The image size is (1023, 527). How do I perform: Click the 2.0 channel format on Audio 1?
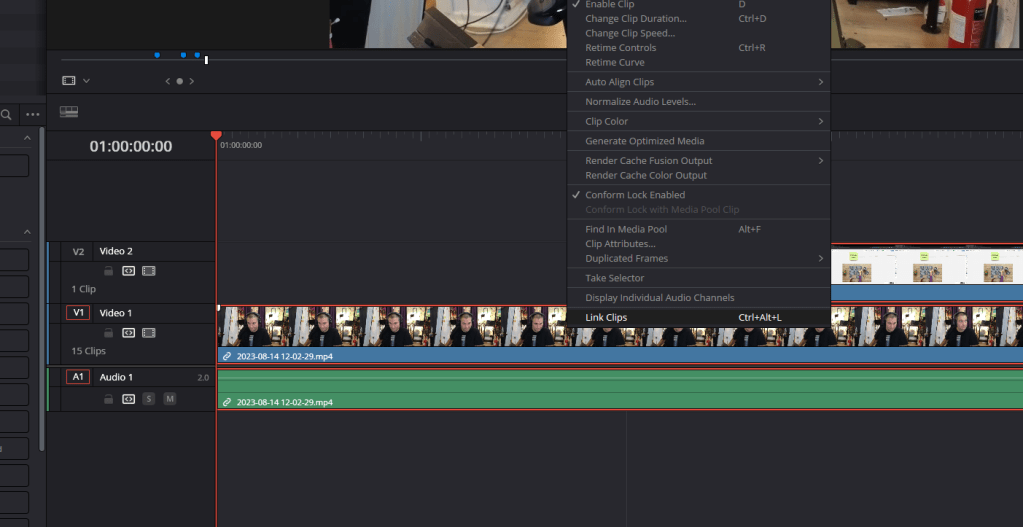coord(203,378)
